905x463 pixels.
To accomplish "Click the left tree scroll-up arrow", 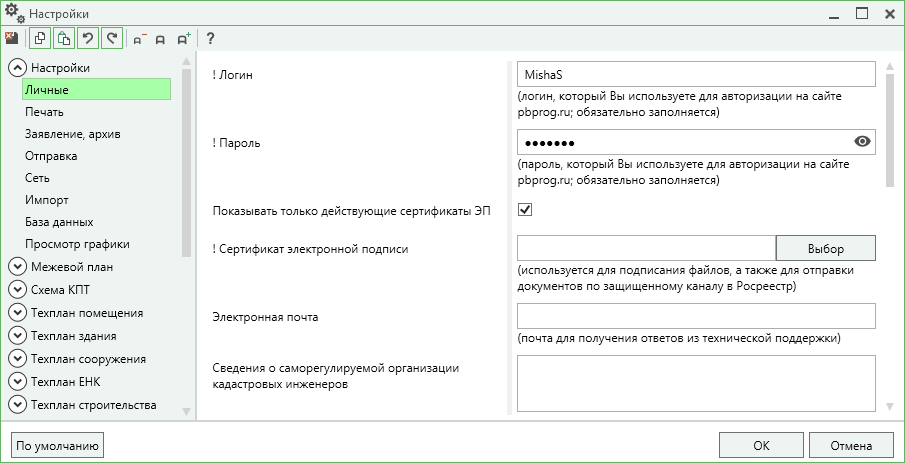I will (x=186, y=61).
